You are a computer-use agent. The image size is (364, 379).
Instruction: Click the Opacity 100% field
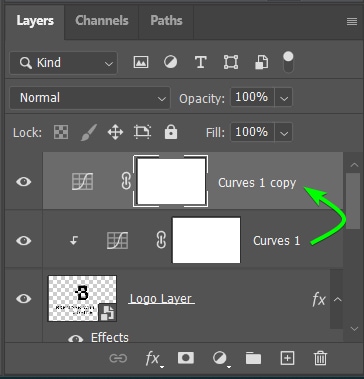[252, 98]
